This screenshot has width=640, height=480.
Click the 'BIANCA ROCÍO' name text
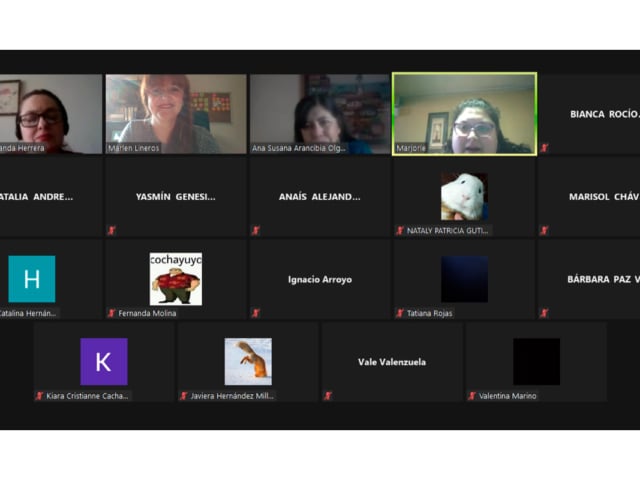coord(605,114)
